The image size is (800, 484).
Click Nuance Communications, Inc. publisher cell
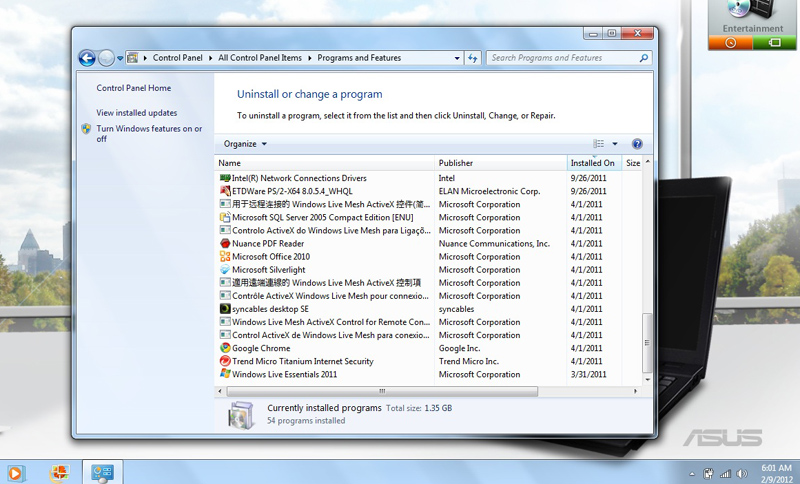point(494,244)
